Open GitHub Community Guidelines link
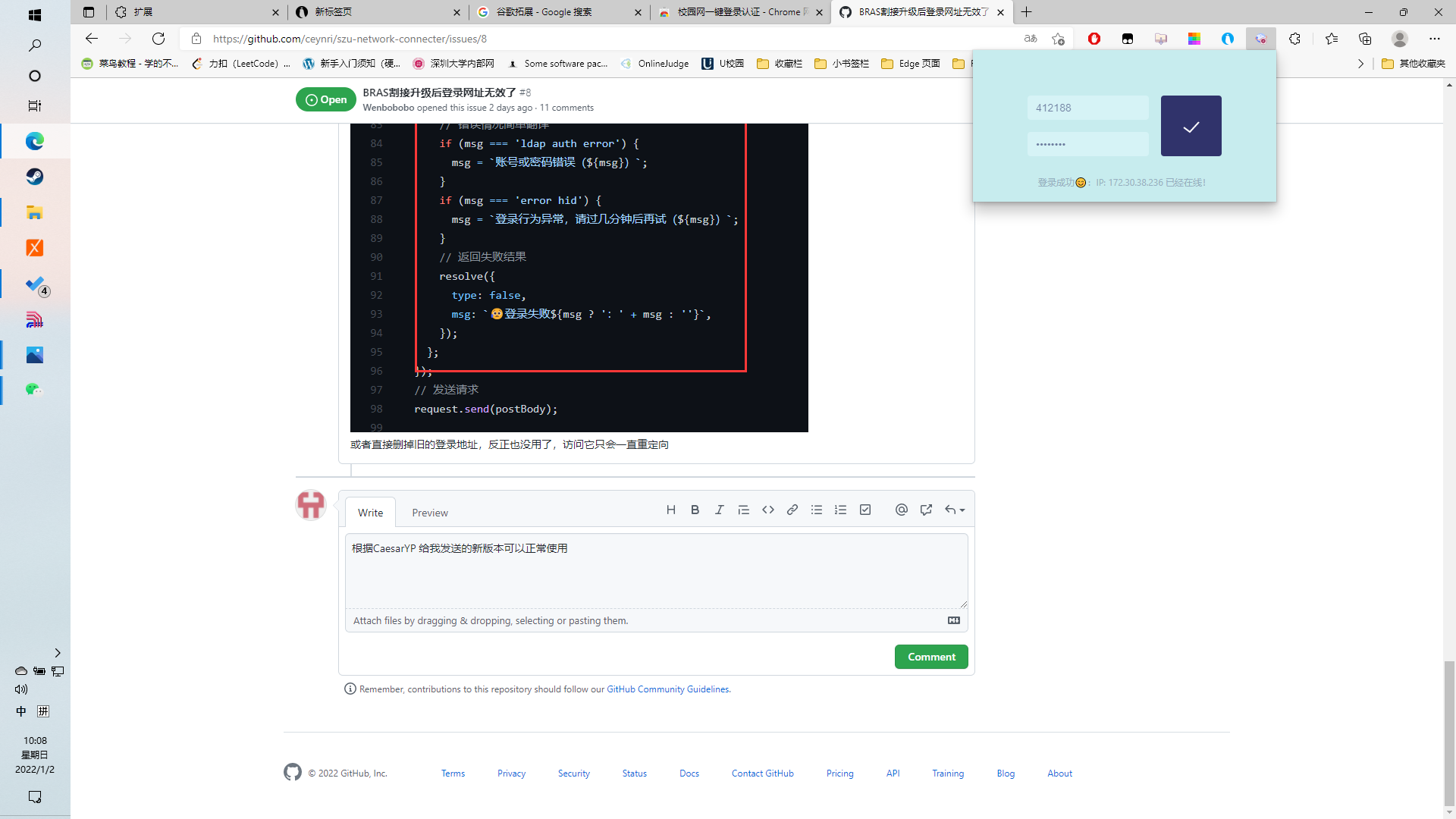Screen dimensions: 1456x819 (667, 689)
